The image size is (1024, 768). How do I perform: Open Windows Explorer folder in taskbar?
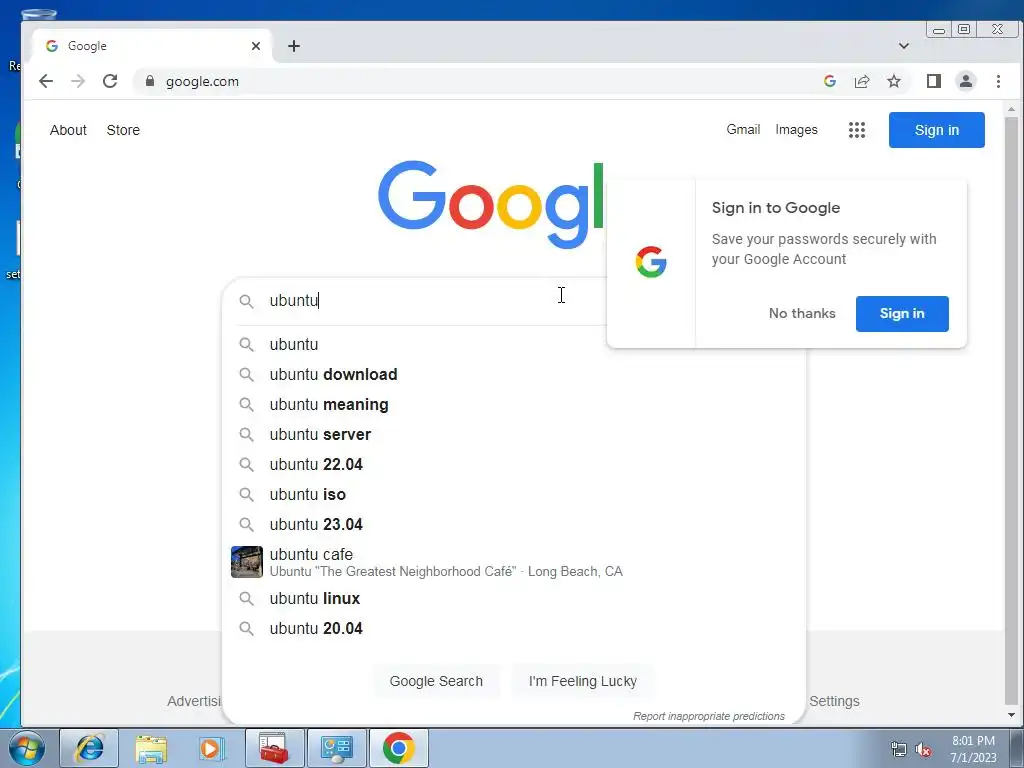pos(151,748)
